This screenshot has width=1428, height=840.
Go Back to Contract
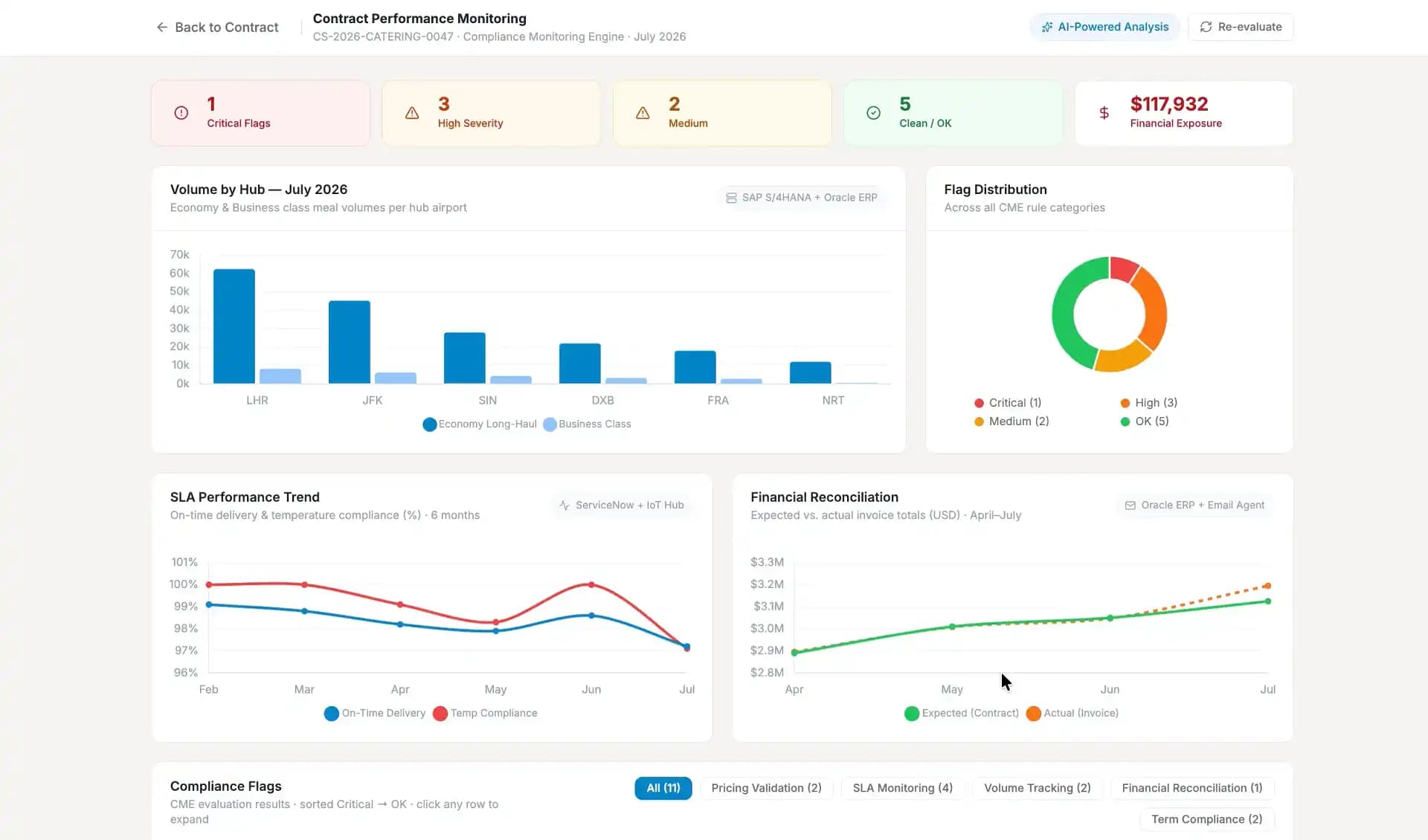tap(226, 28)
